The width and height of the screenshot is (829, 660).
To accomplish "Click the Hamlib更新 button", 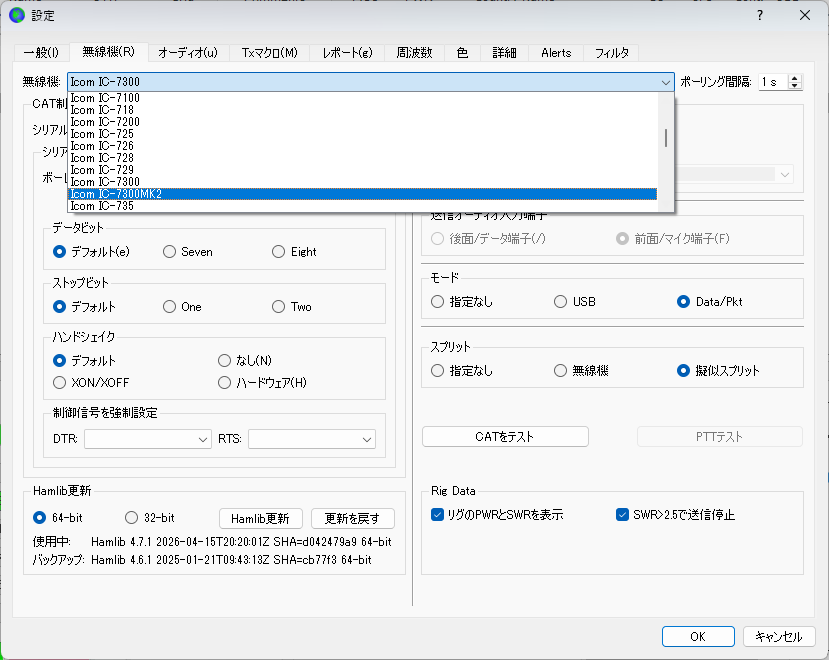I will point(260,519).
